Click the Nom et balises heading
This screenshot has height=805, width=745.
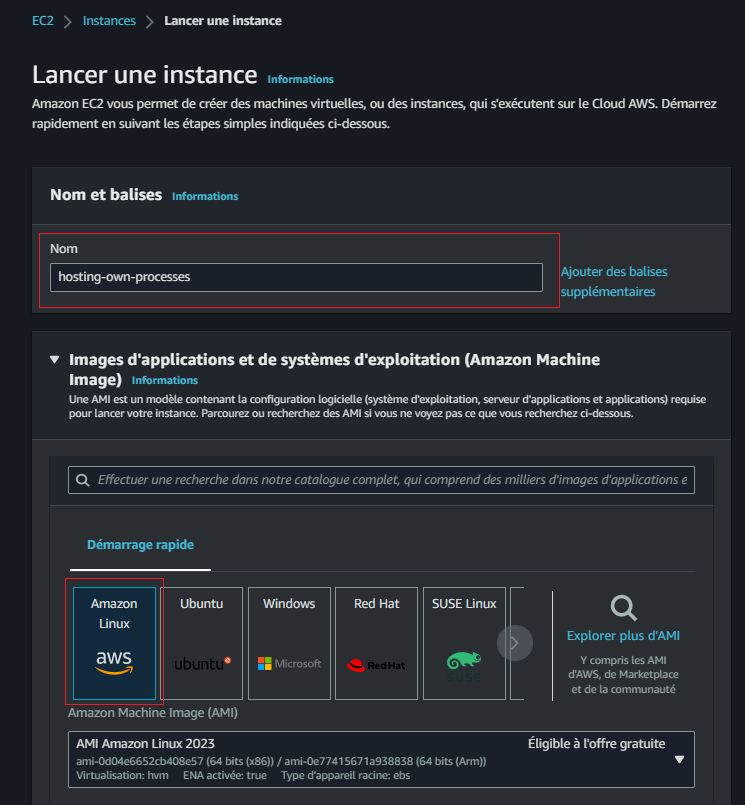click(106, 195)
